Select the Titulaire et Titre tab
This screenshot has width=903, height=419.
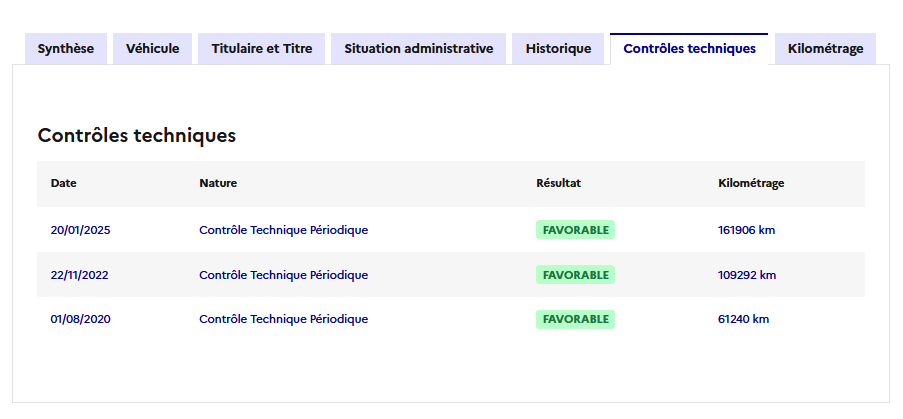coord(262,48)
